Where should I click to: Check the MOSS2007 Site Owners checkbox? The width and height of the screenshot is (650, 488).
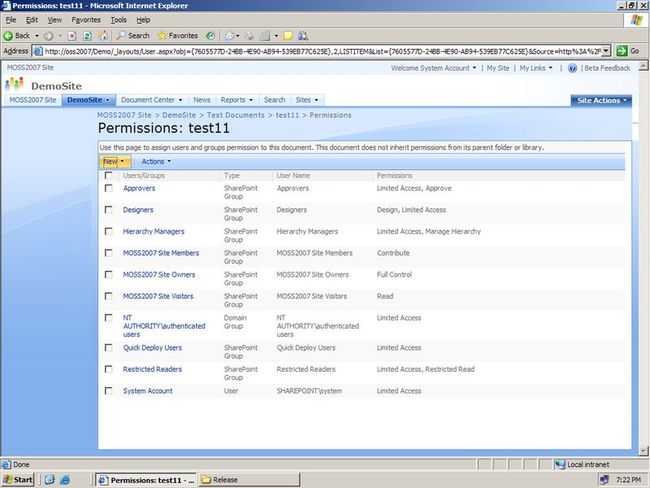109,274
